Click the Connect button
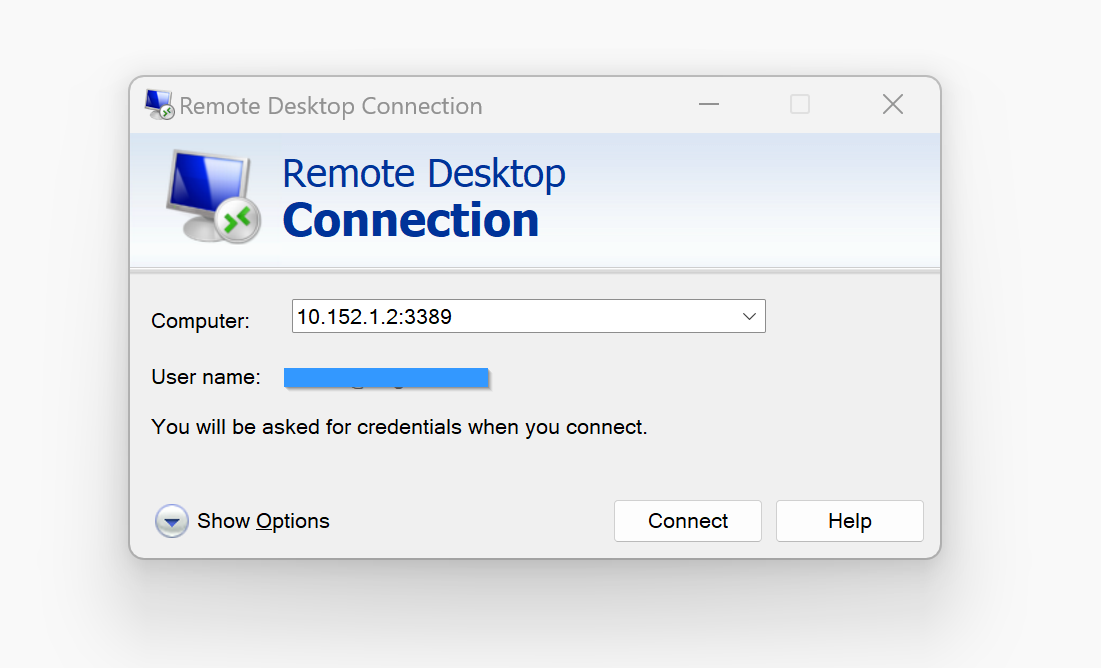 point(687,520)
